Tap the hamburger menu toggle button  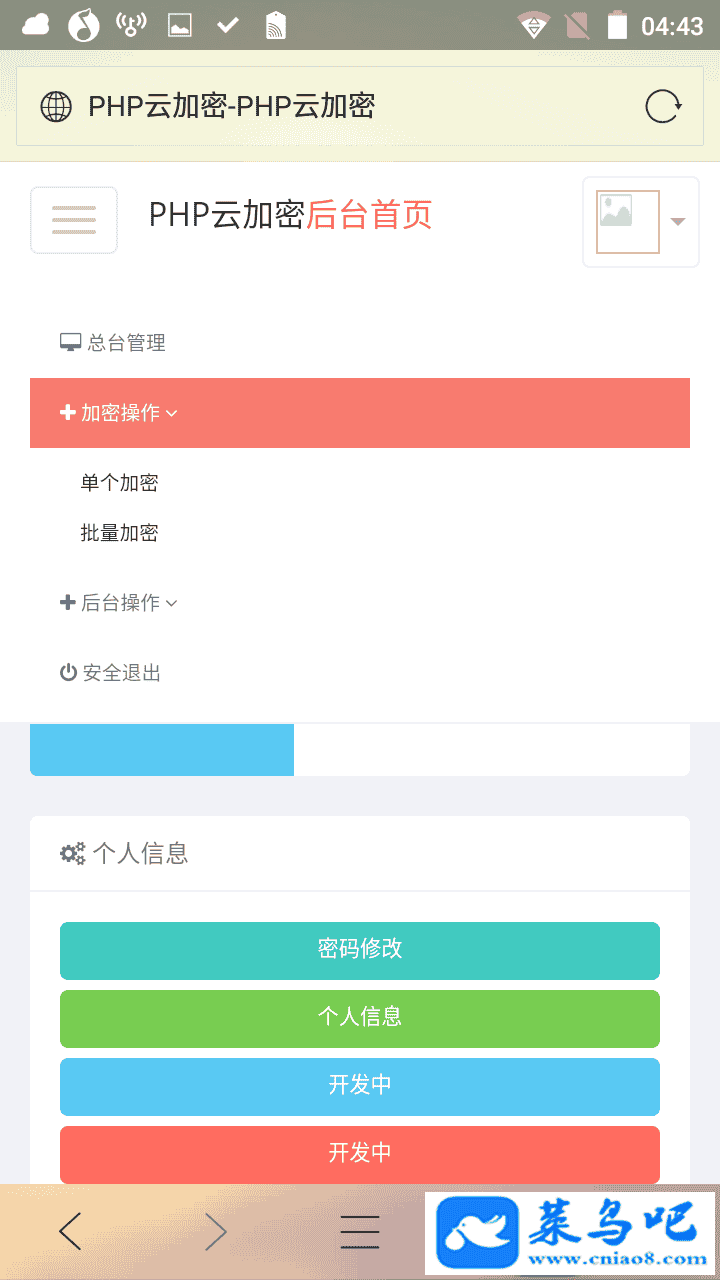pyautogui.click(x=74, y=220)
